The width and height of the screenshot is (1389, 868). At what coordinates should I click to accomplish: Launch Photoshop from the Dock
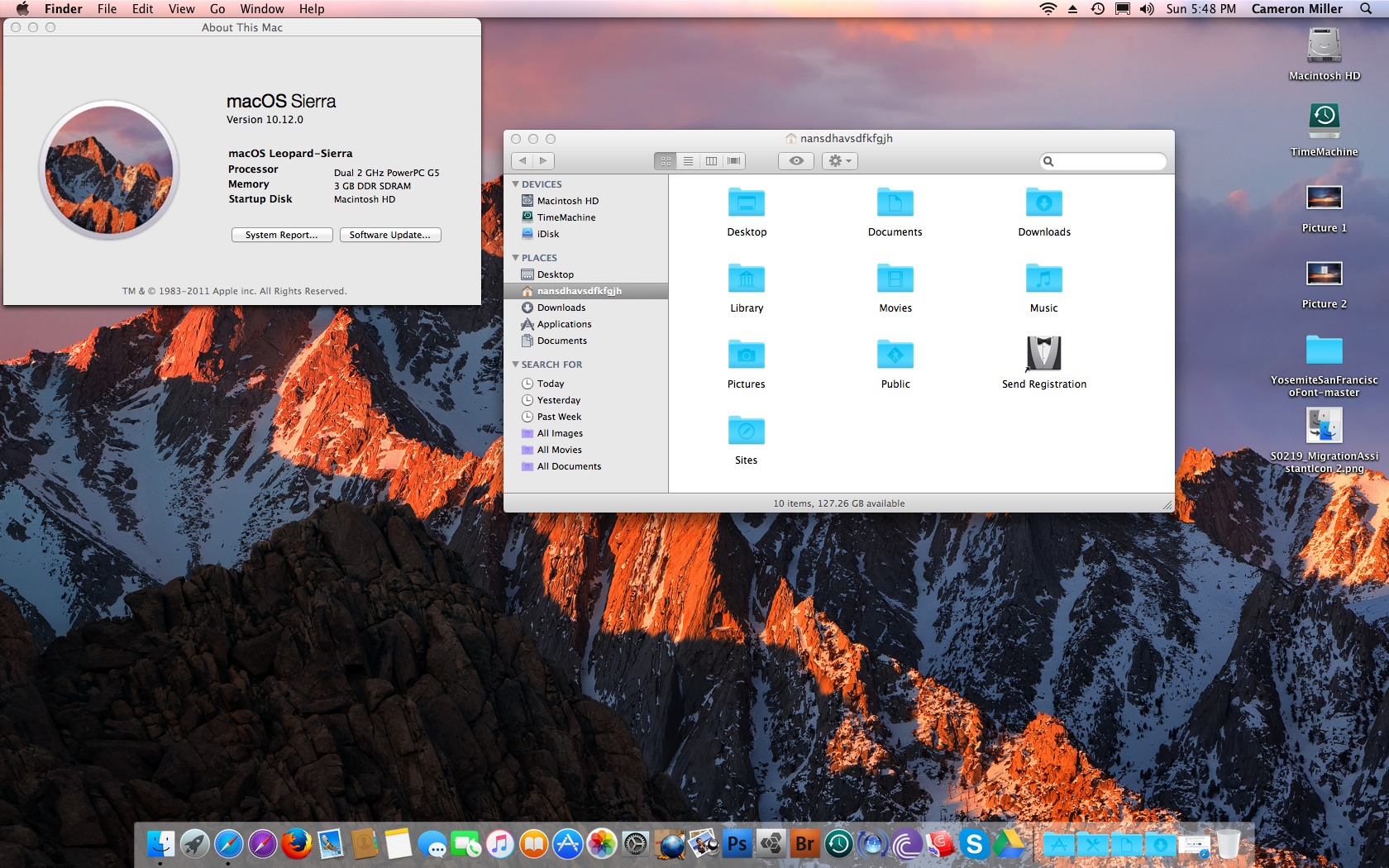pos(736,844)
